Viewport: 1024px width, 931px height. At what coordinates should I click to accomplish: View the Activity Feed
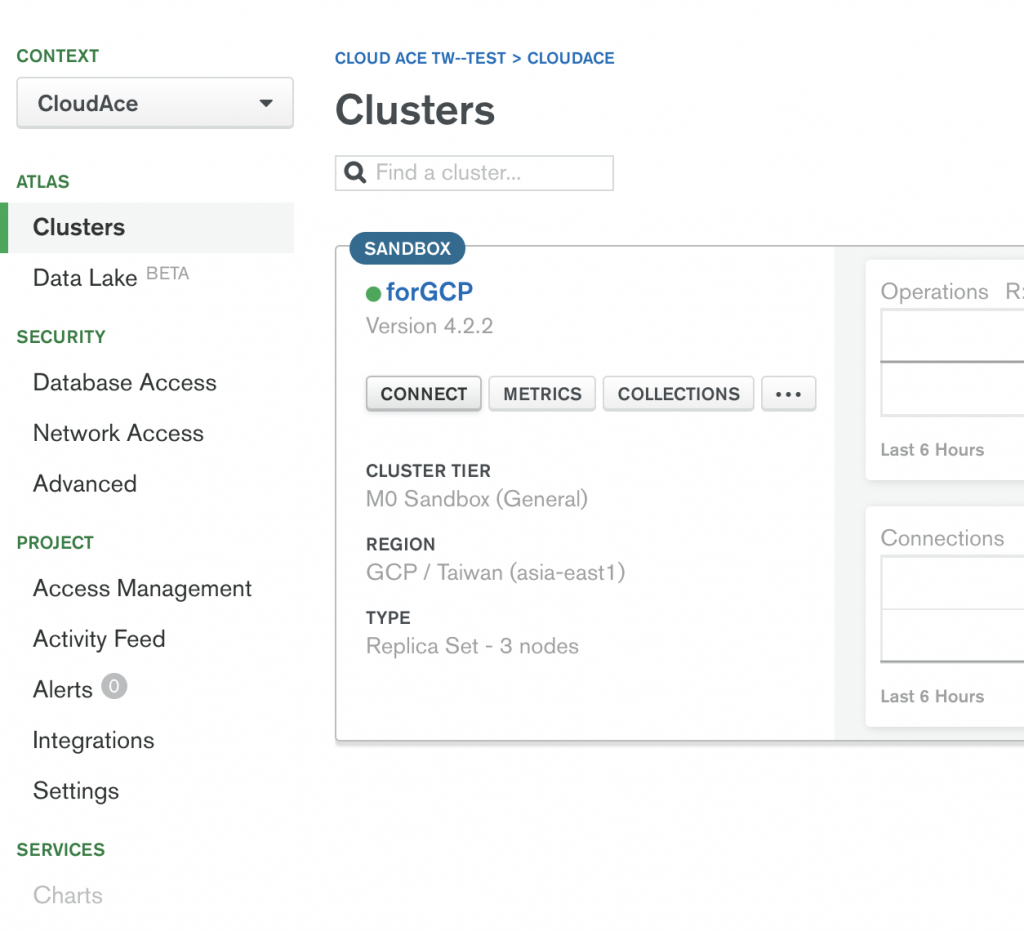click(99, 639)
